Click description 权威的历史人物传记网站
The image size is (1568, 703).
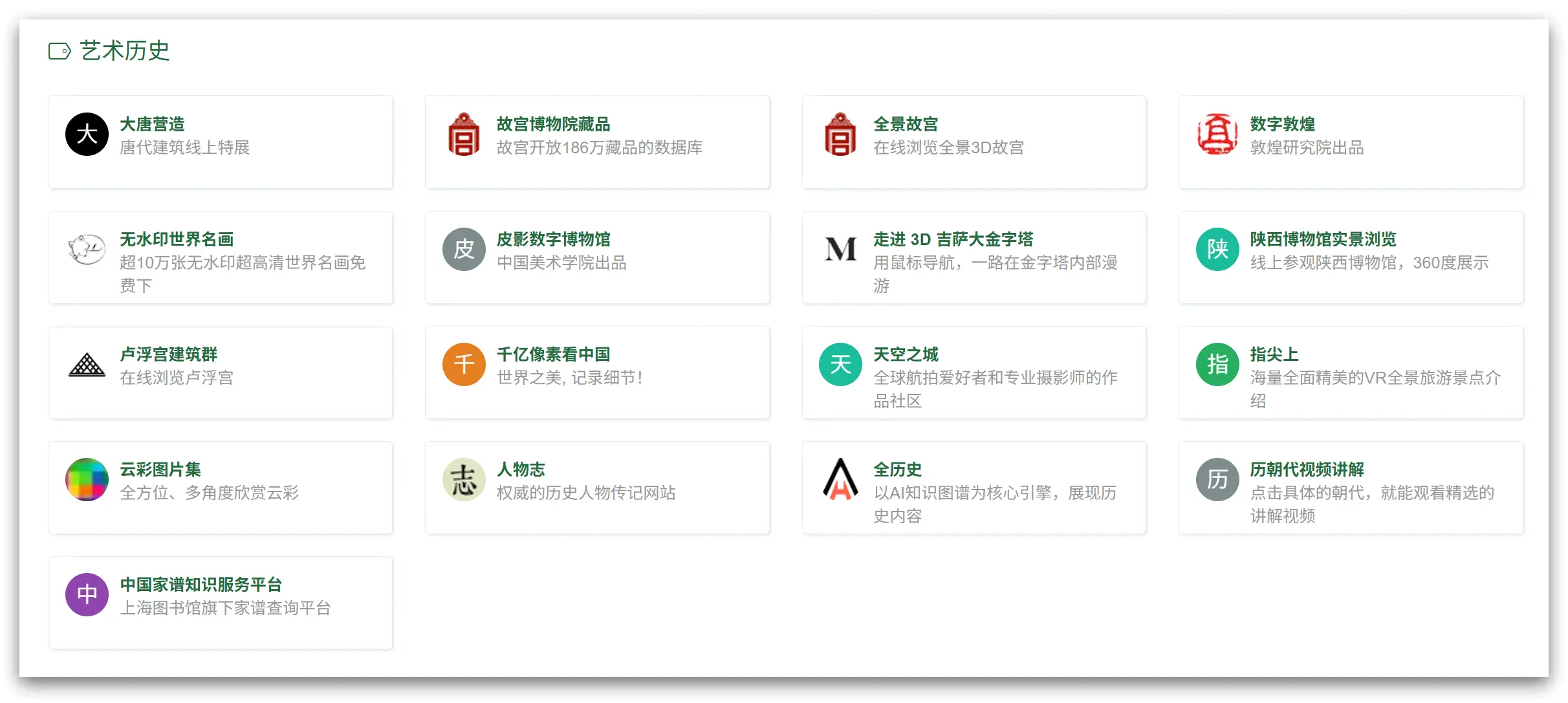586,493
